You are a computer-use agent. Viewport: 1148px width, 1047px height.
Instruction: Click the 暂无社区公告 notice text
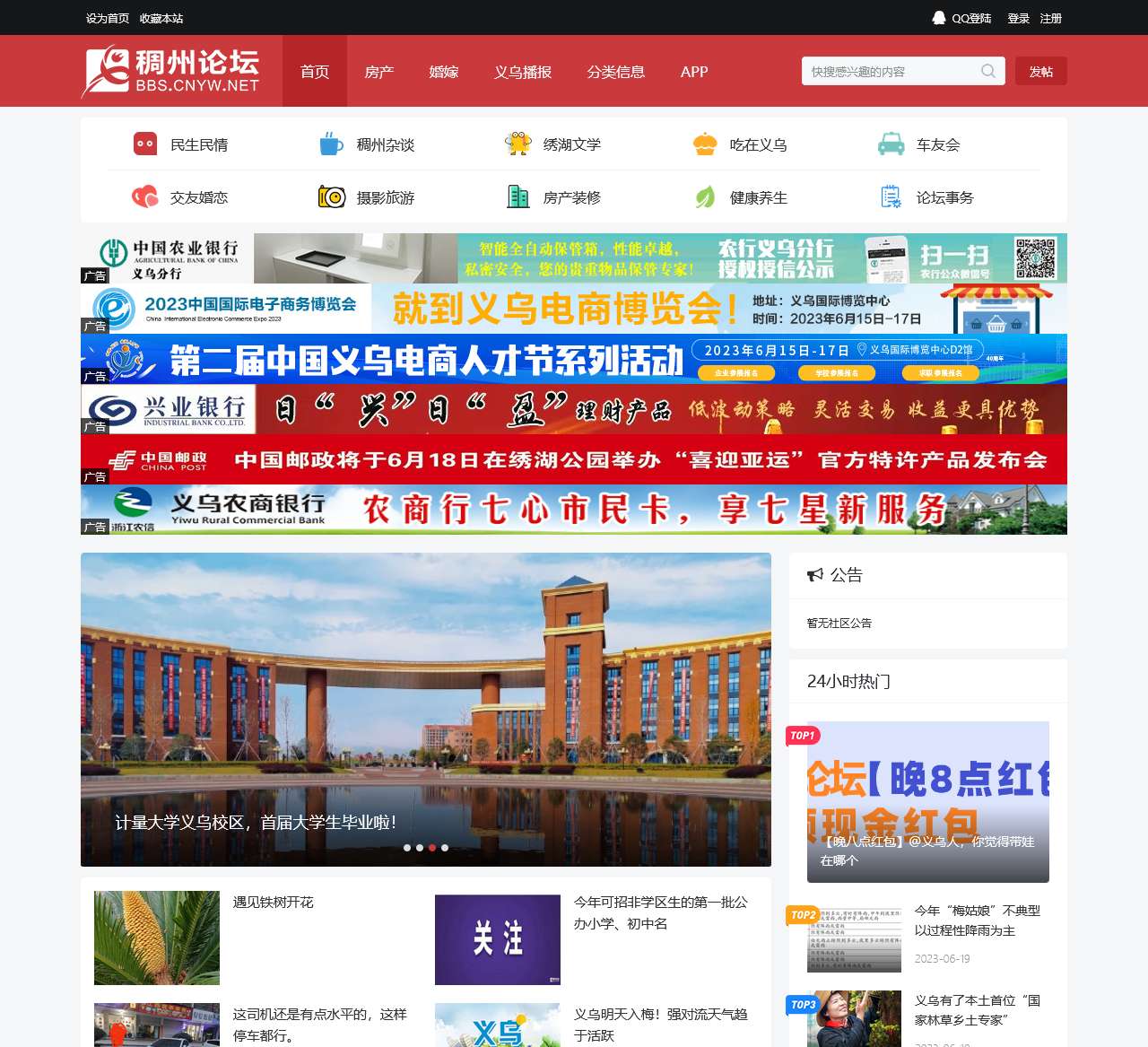pos(839,623)
